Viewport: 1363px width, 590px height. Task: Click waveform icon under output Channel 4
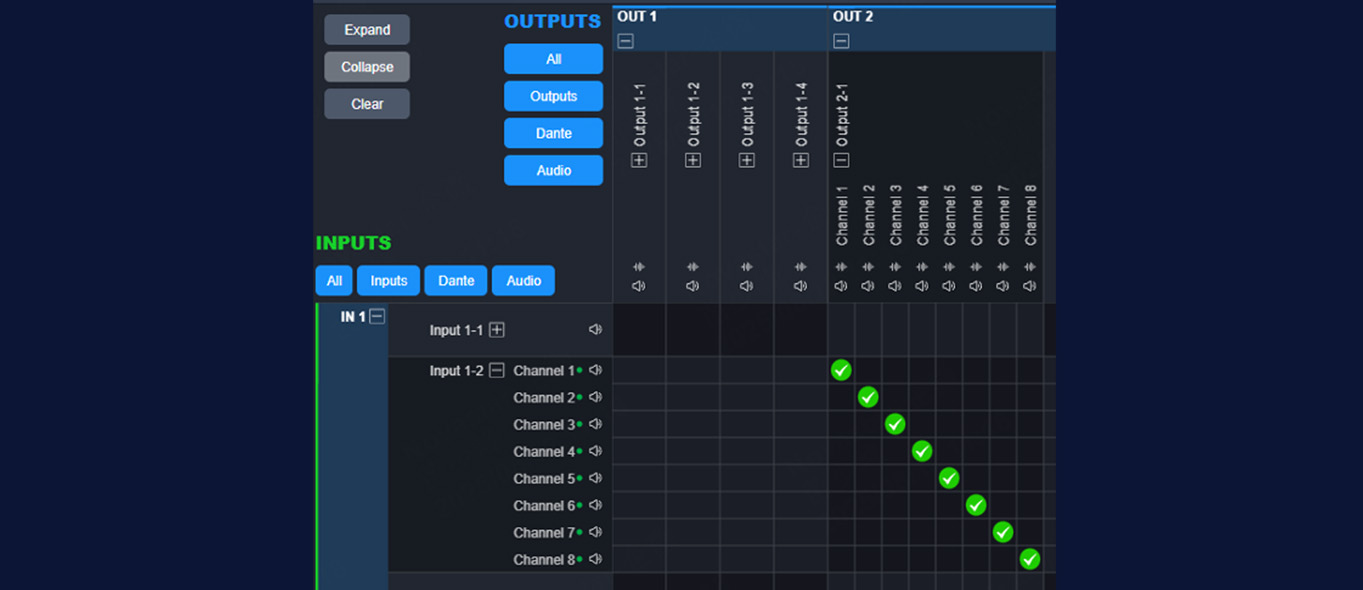(922, 267)
